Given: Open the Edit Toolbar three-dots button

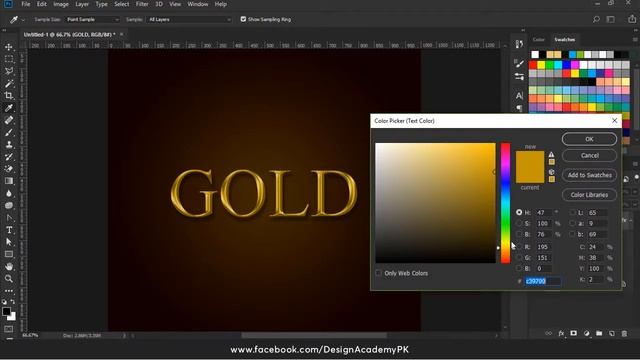Looking at the screenshot, I should click(9, 291).
